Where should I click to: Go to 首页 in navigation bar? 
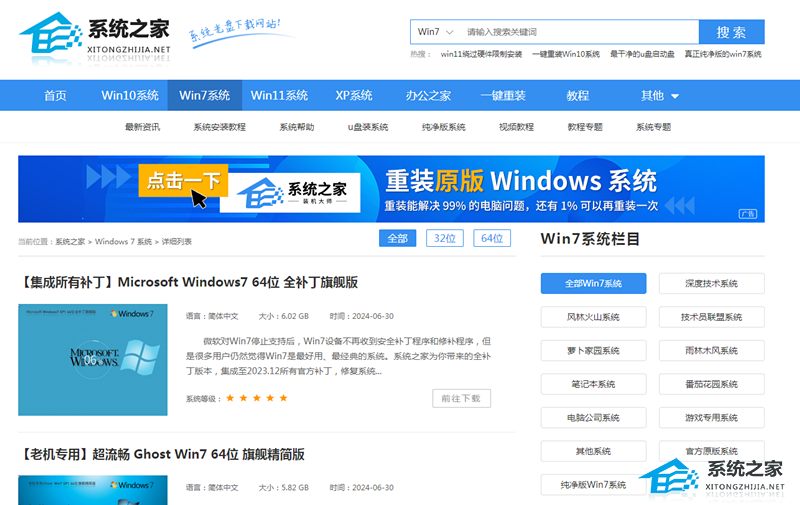(x=55, y=95)
